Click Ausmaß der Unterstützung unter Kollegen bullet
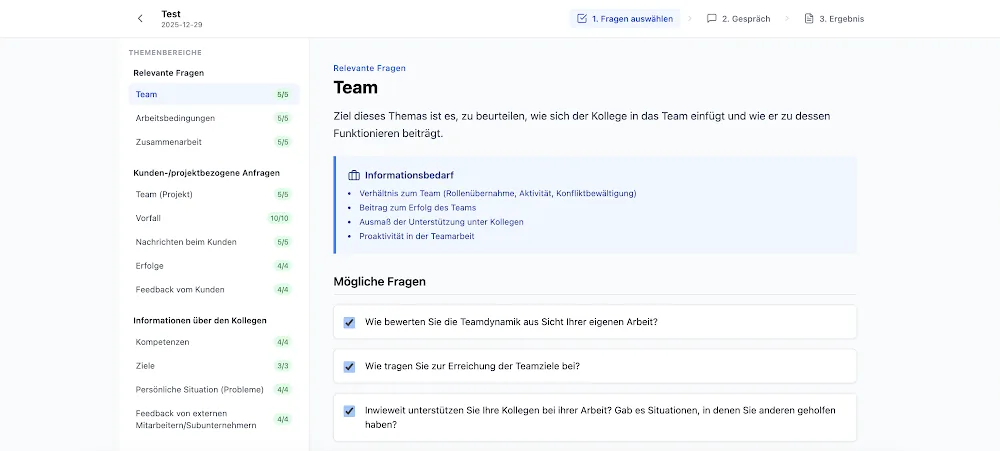Viewport: 1000px width, 451px height. point(441,222)
